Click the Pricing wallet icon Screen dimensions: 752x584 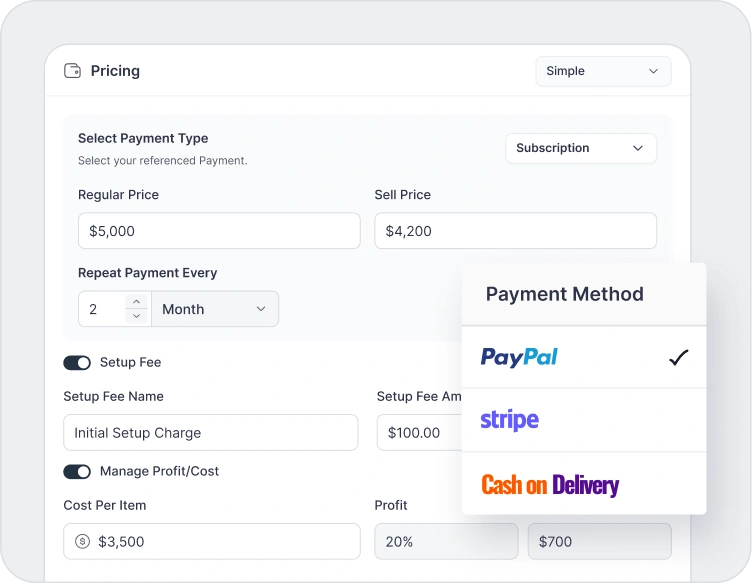[x=72, y=71]
